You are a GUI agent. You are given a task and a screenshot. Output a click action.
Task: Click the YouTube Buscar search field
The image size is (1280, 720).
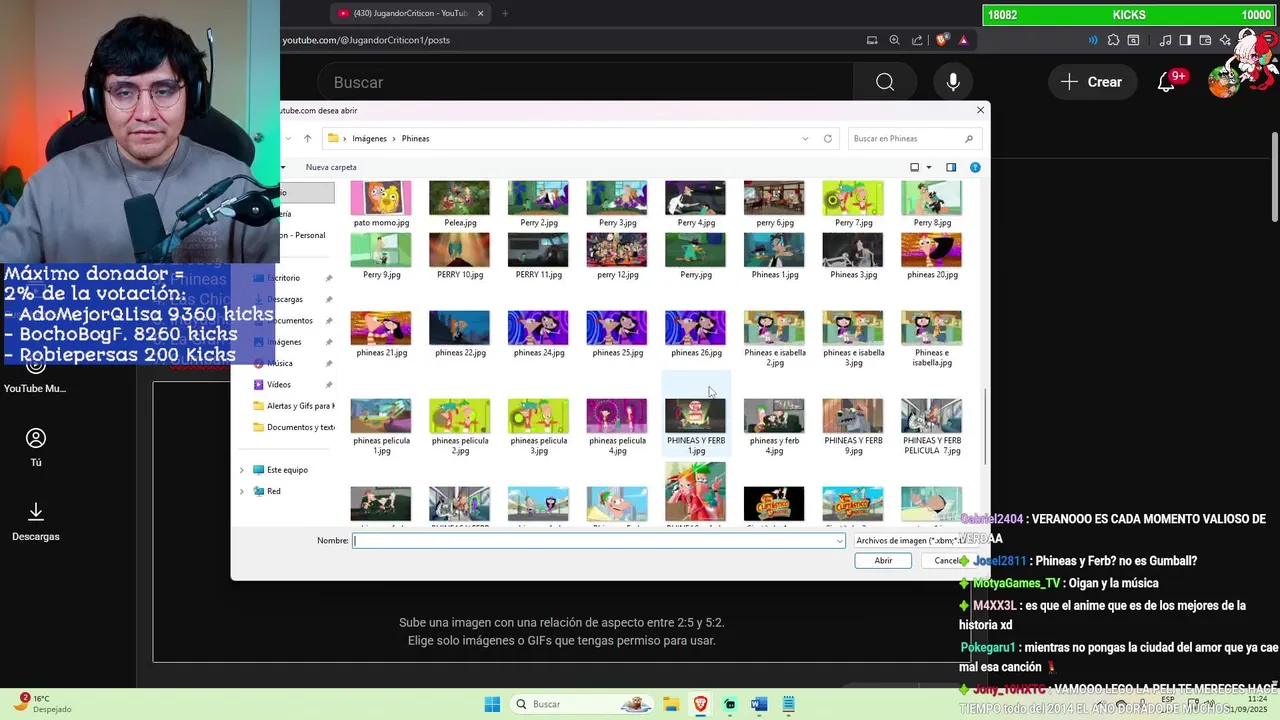[586, 82]
